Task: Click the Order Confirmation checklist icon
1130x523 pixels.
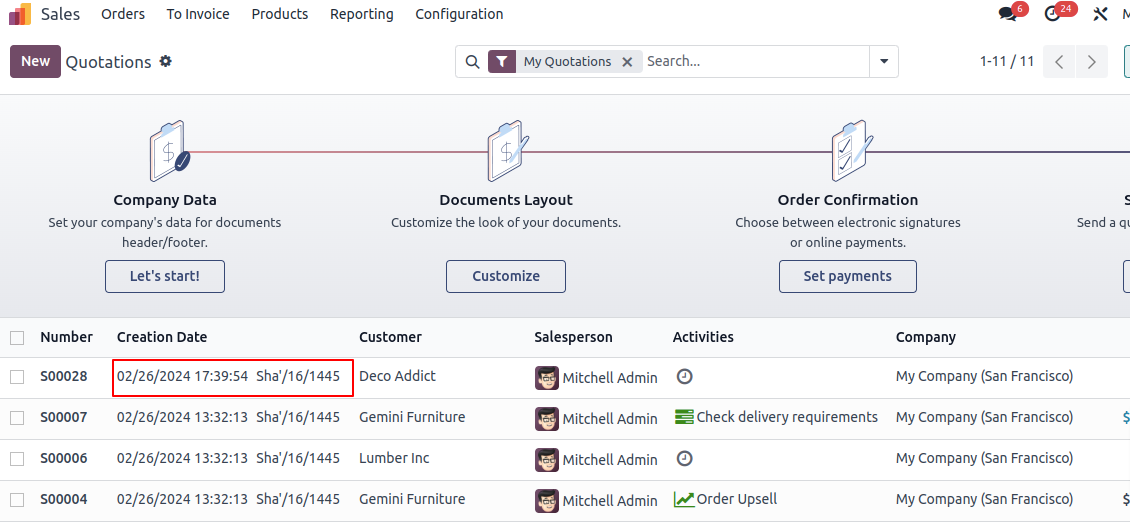Action: click(851, 151)
